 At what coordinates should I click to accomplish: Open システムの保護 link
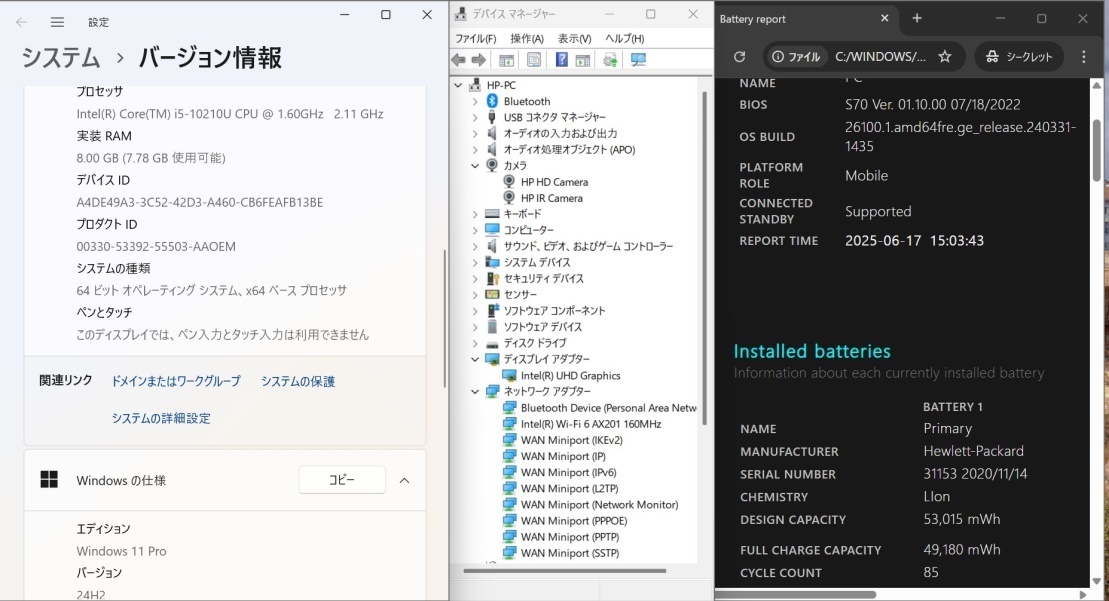coord(298,381)
